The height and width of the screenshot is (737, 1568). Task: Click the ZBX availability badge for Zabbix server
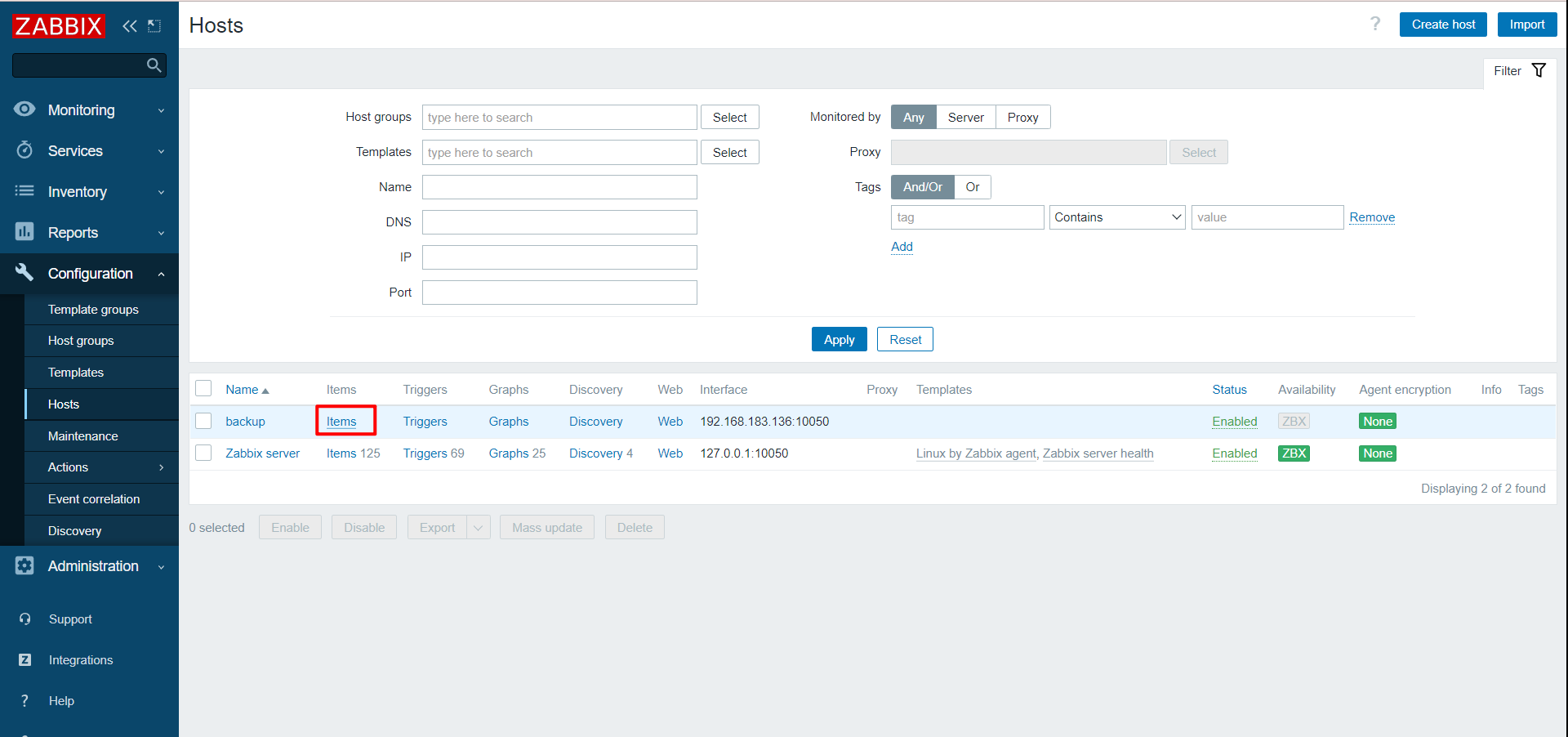[x=1294, y=453]
